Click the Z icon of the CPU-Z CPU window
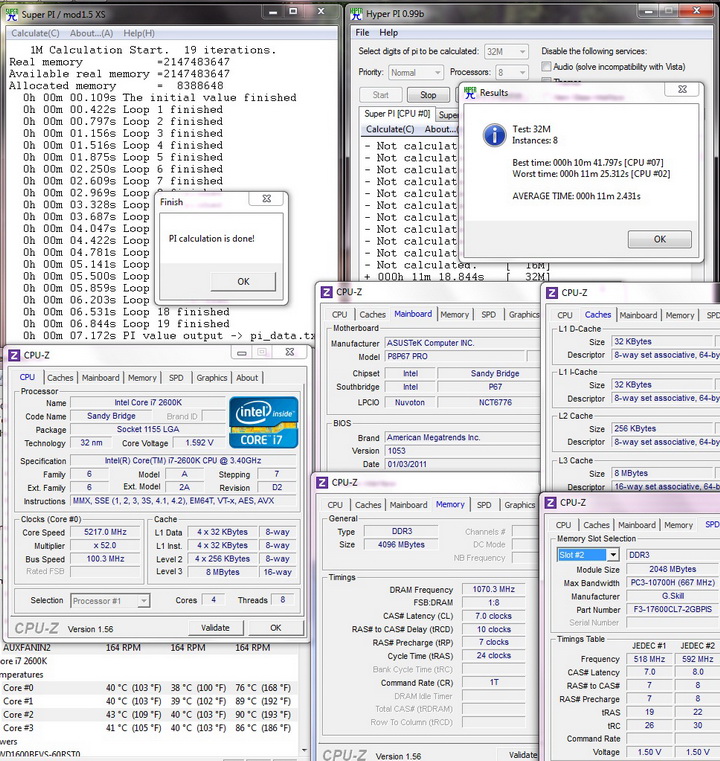This screenshot has width=720, height=761. point(14,355)
